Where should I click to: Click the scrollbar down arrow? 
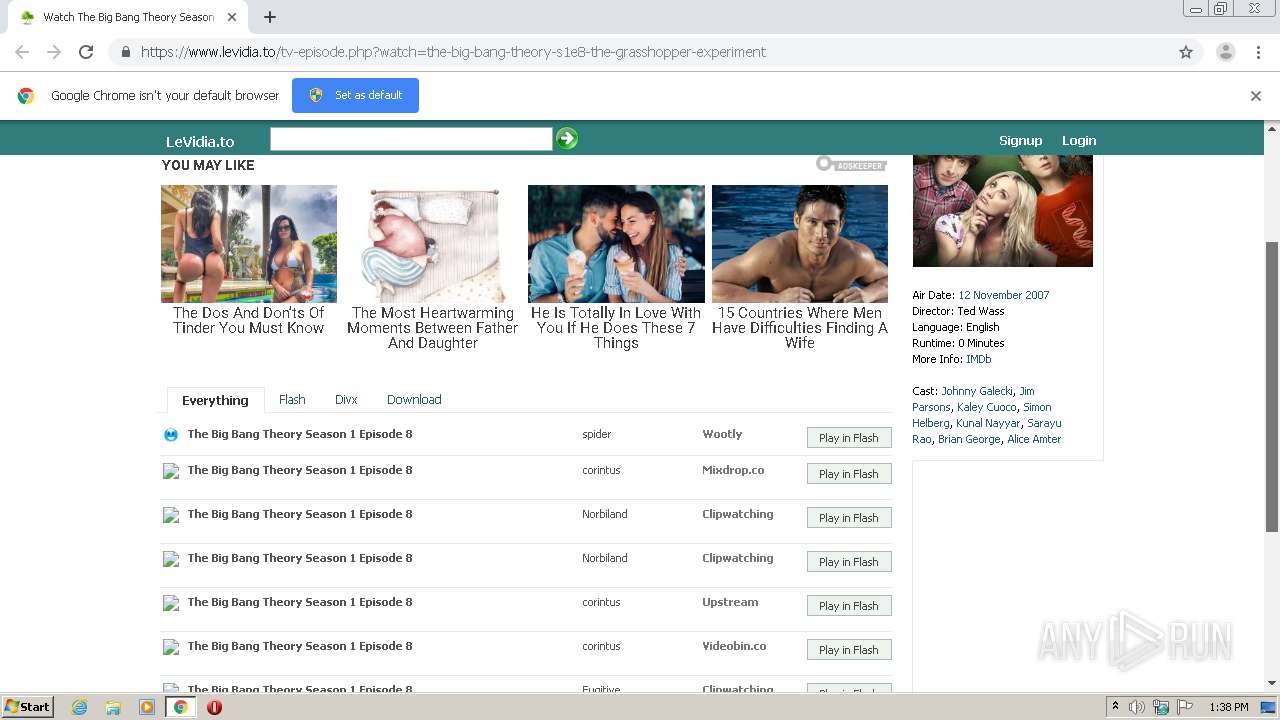[1272, 683]
